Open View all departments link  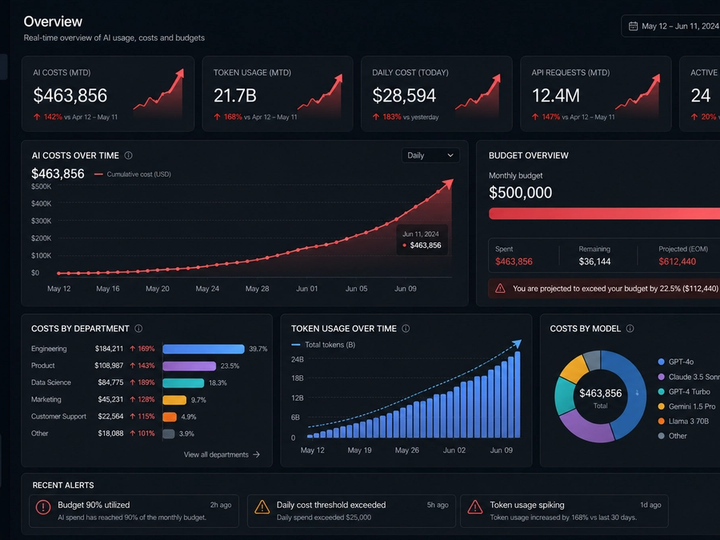pyautogui.click(x=222, y=455)
